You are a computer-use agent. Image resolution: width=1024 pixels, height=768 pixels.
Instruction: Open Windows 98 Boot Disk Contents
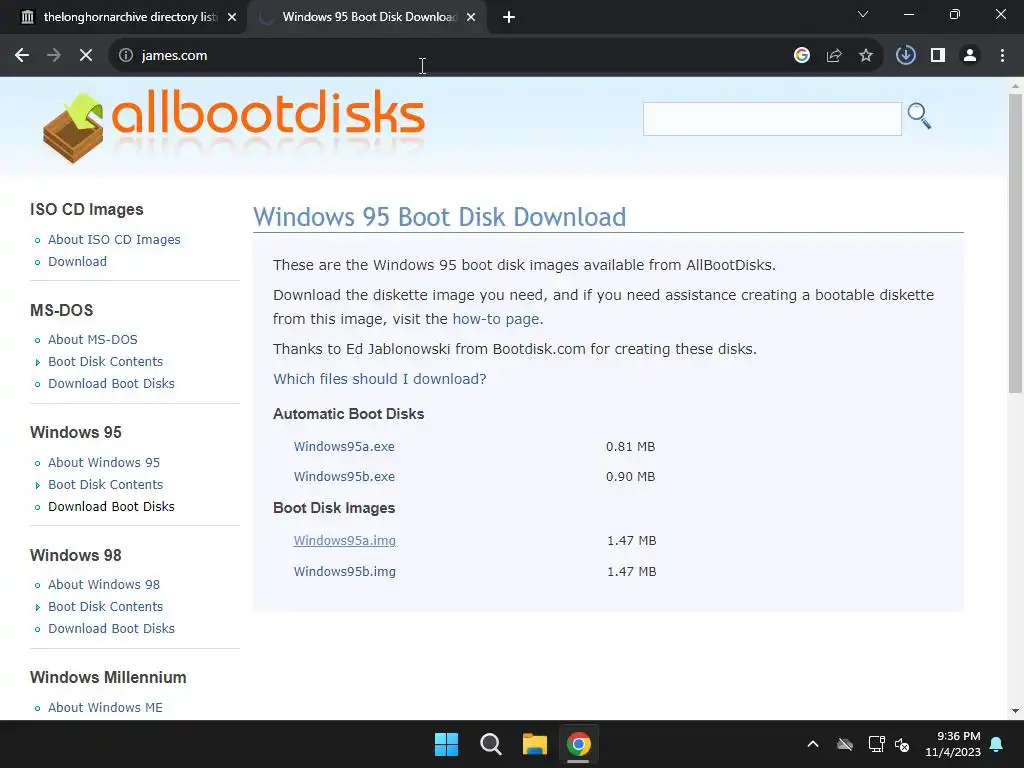point(105,607)
